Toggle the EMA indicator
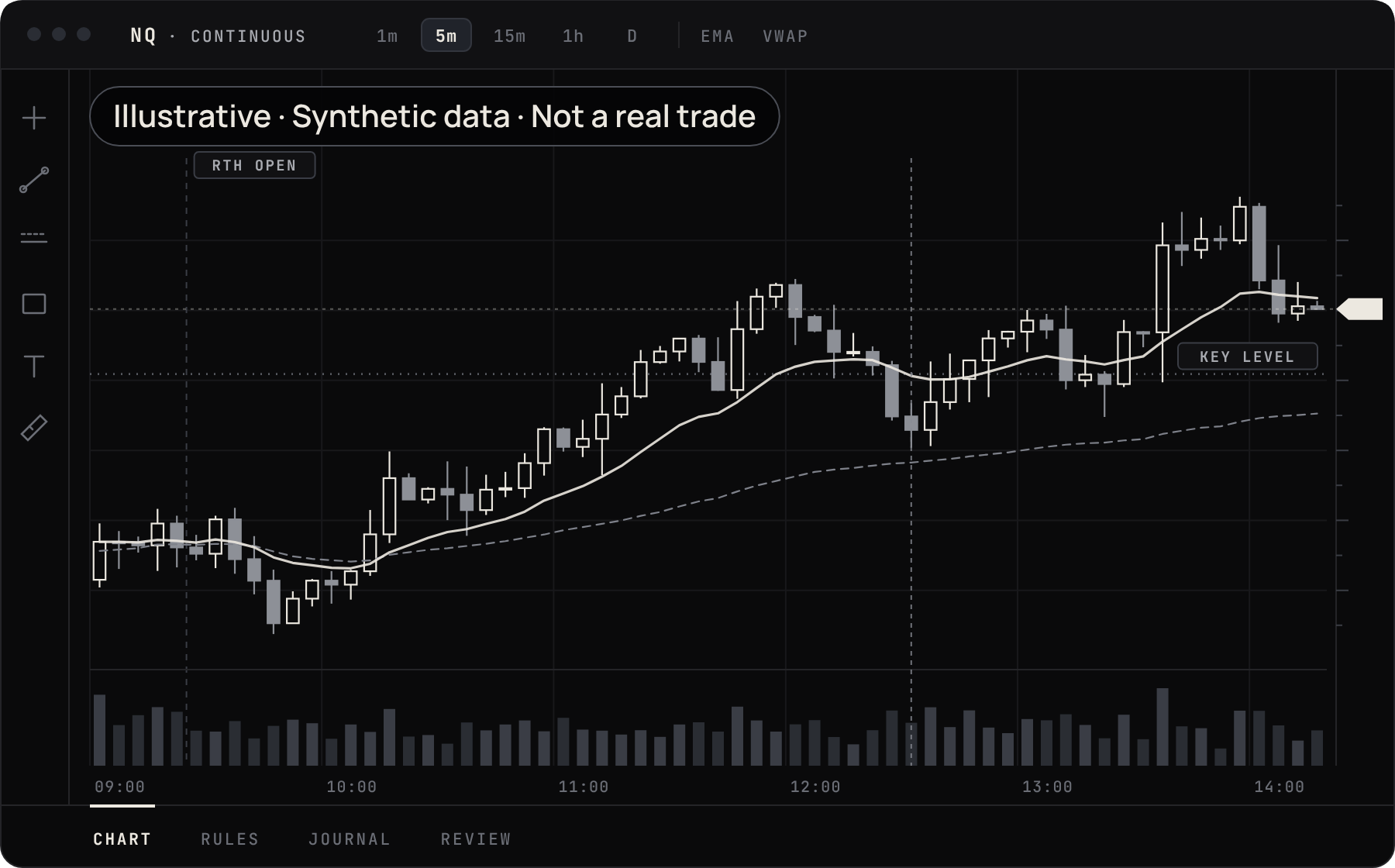1395x868 pixels. coord(718,36)
